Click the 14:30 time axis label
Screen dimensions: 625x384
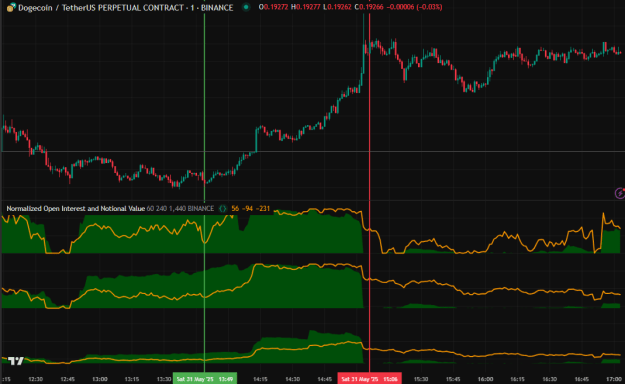point(293,379)
